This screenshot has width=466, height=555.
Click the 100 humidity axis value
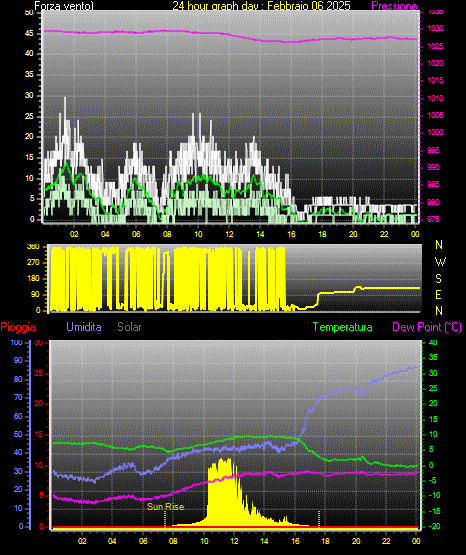tap(17, 343)
